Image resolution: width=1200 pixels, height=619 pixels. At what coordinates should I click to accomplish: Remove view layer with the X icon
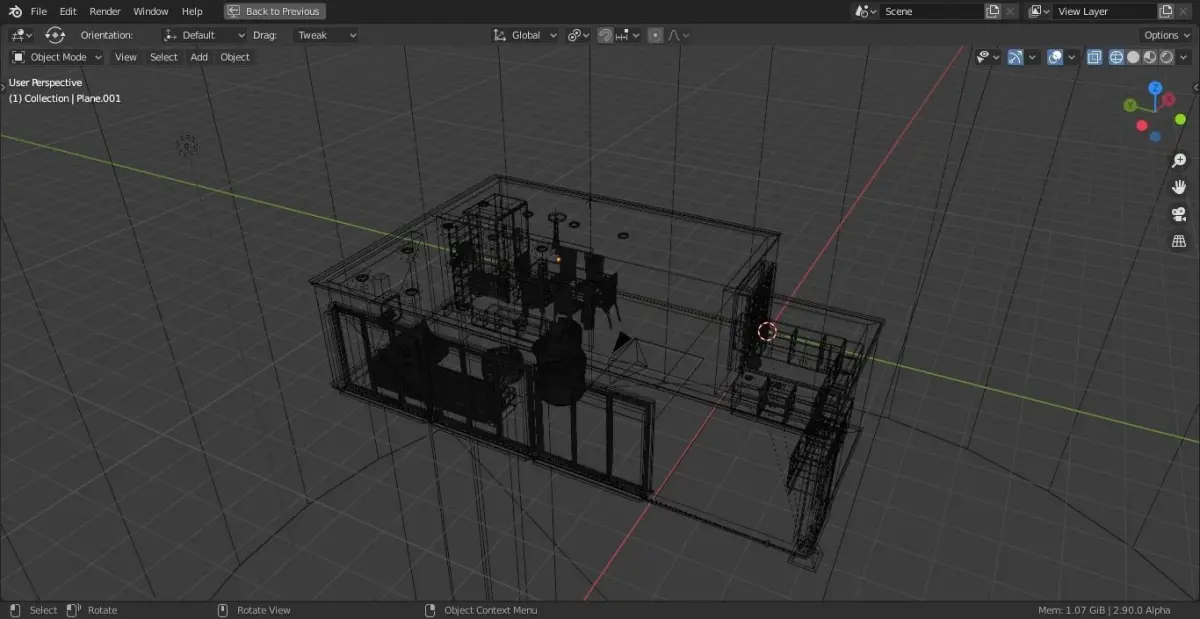pos(1185,11)
